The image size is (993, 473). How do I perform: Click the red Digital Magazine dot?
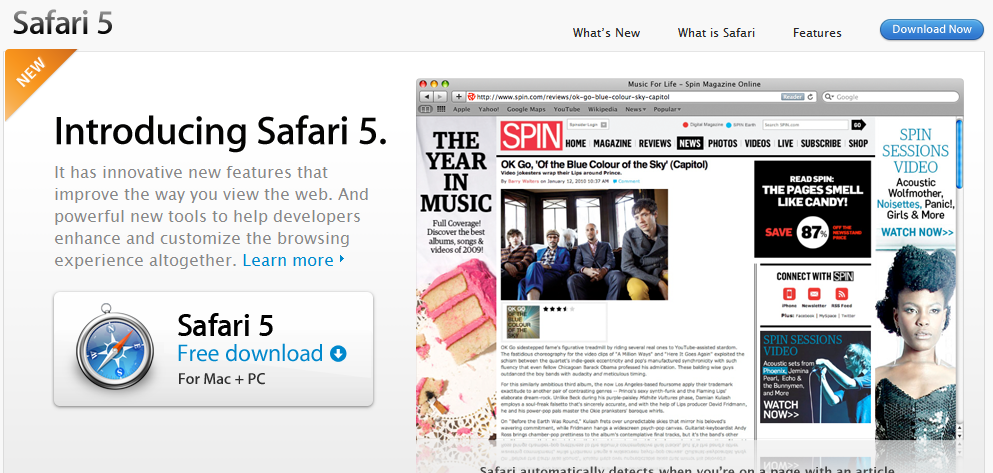[x=686, y=125]
